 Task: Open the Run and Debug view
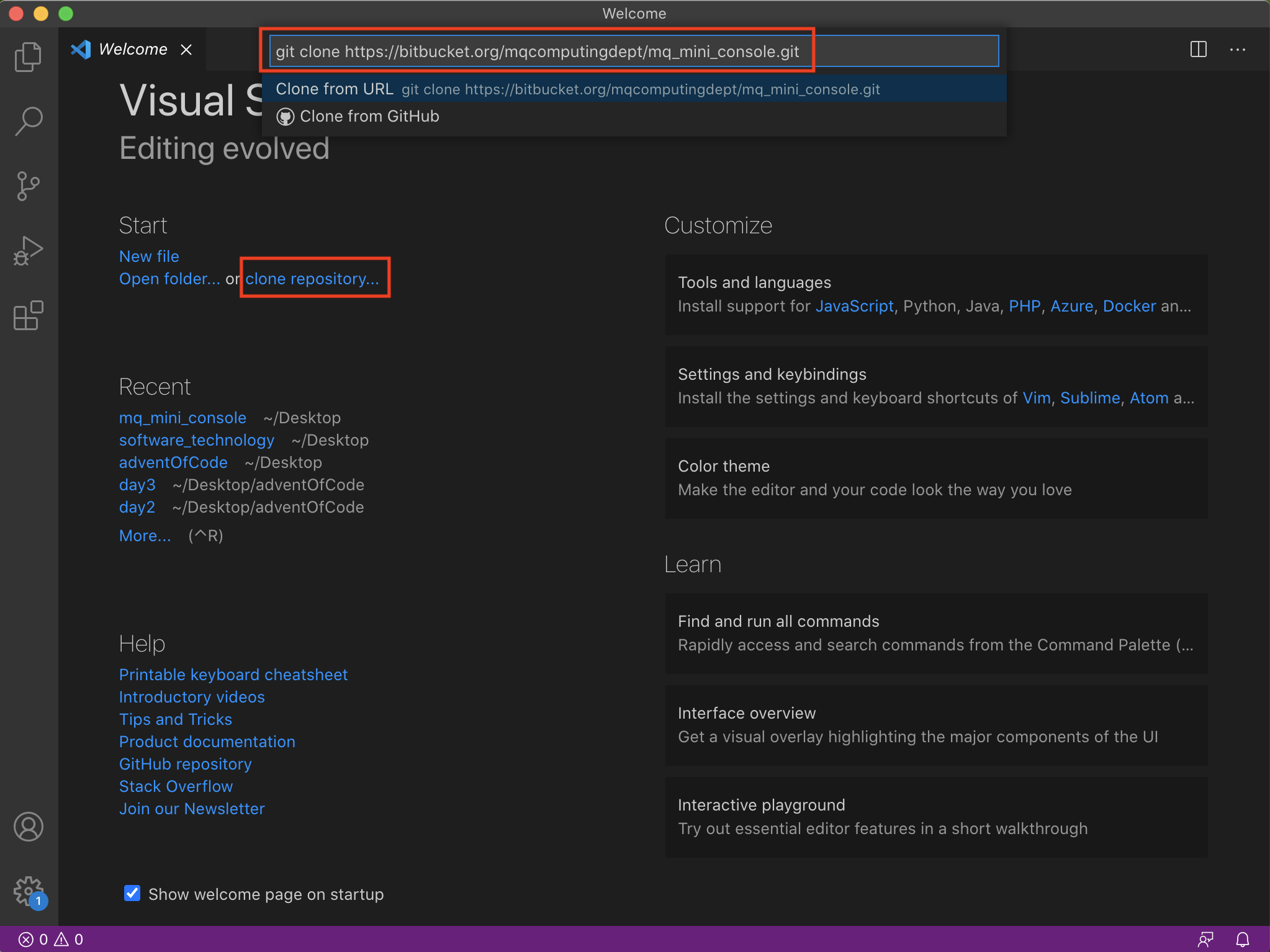pos(29,251)
